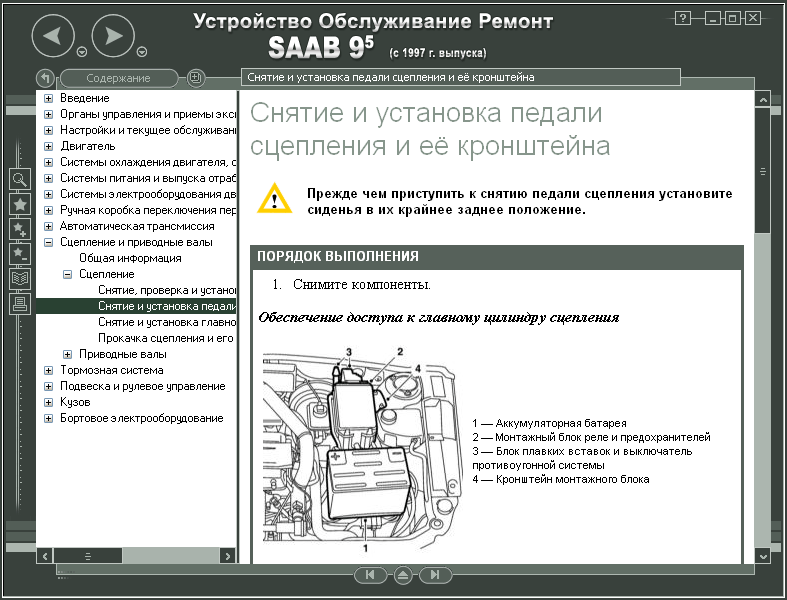The image size is (787, 600).
Task: Open the bookmarks star icon
Action: [x=20, y=204]
